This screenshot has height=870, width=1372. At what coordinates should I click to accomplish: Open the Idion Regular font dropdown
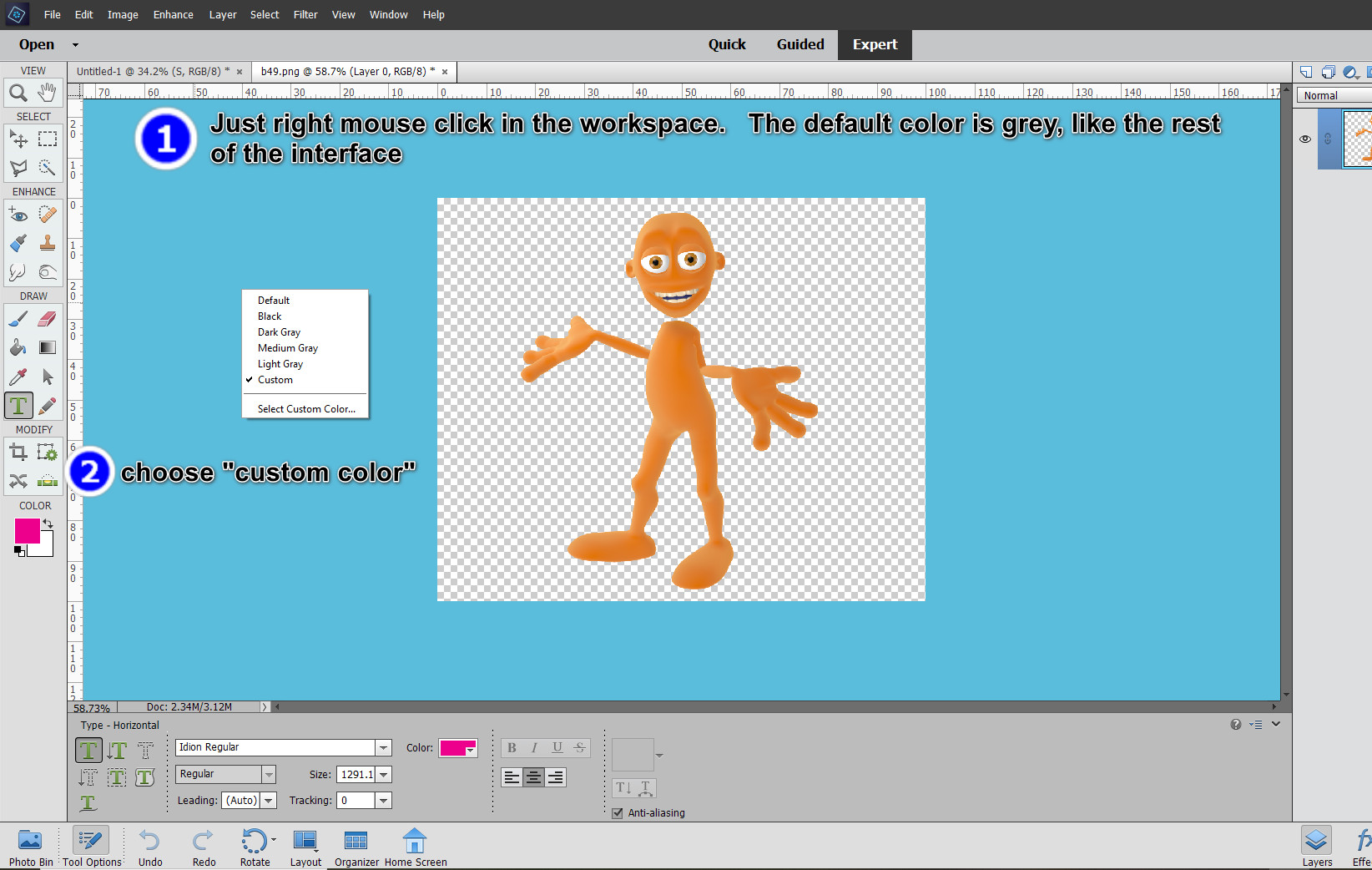(x=383, y=748)
